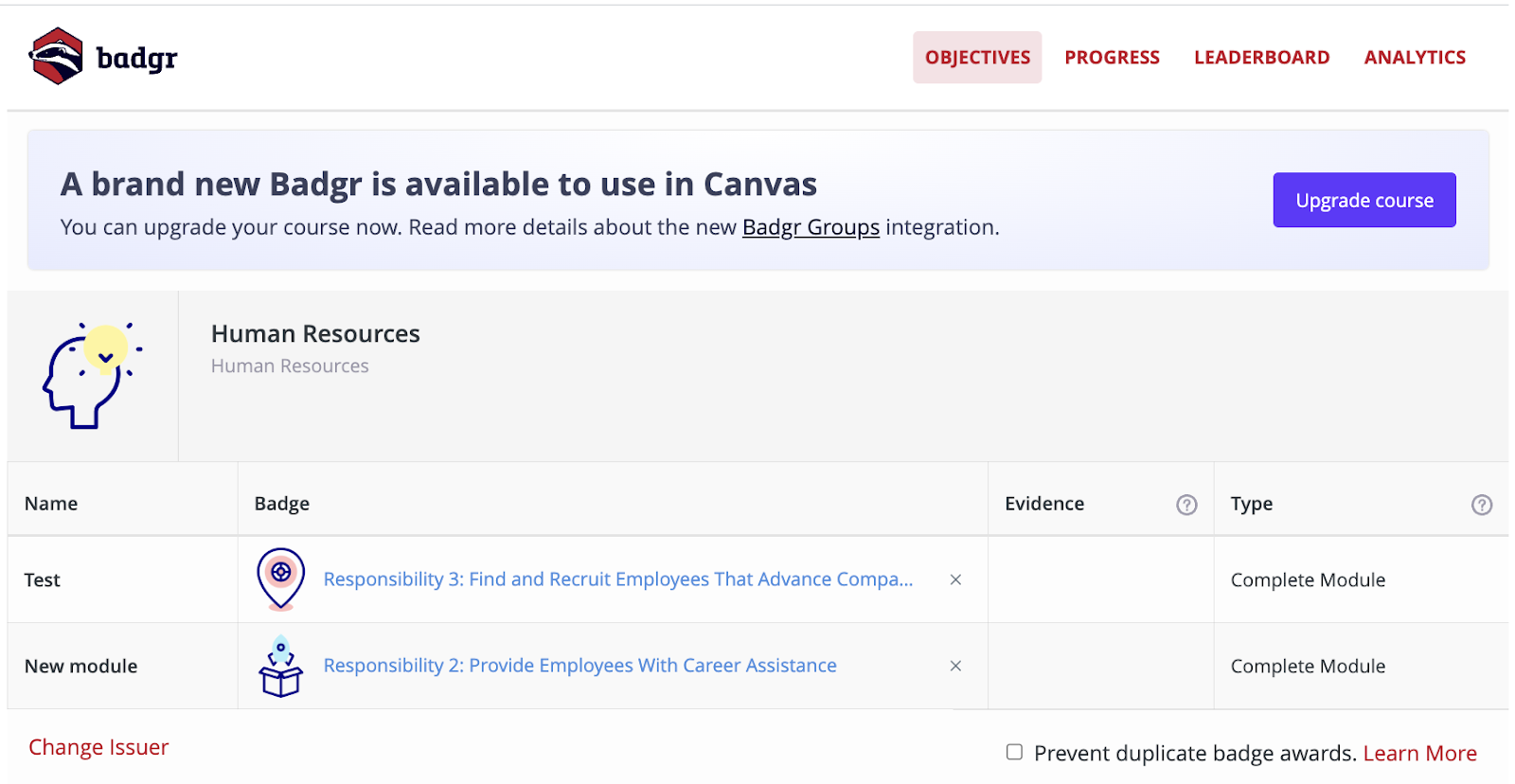Open the Responsibility 2 career assistance link
The image size is (1515, 784).
579,666
